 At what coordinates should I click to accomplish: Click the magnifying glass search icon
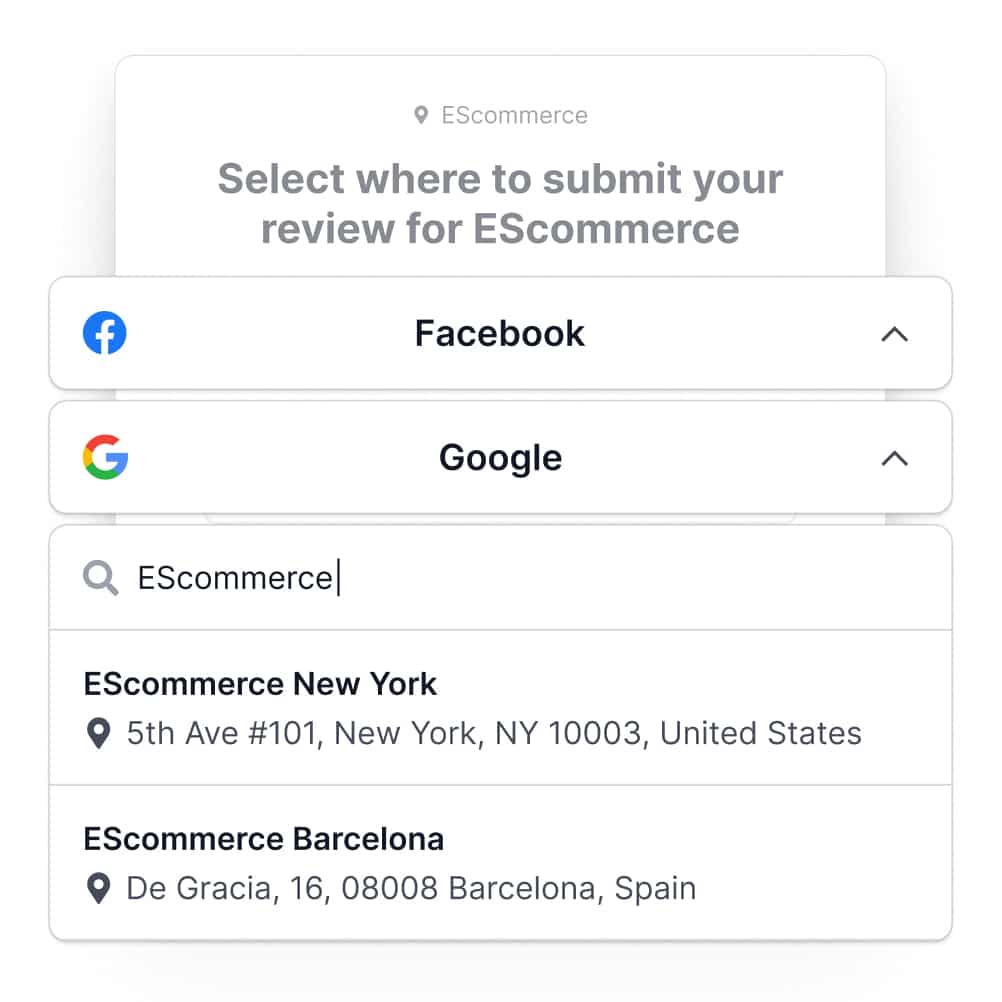(100, 578)
